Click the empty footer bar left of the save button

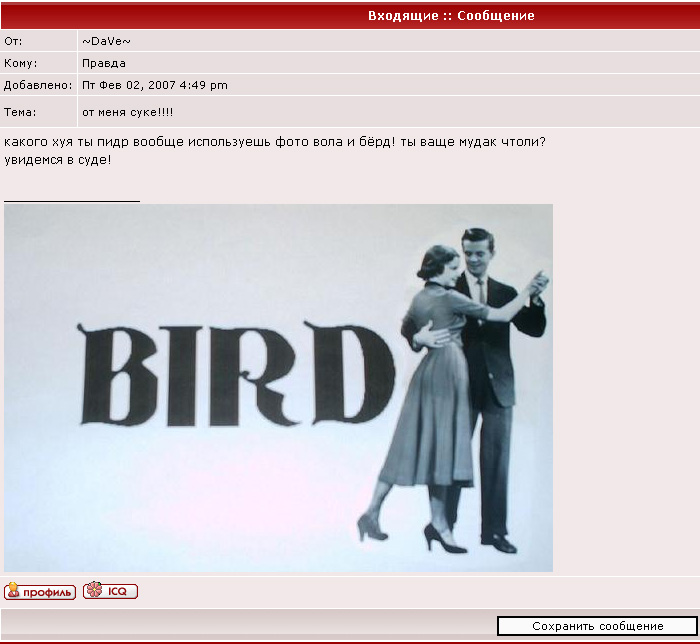tap(248, 626)
